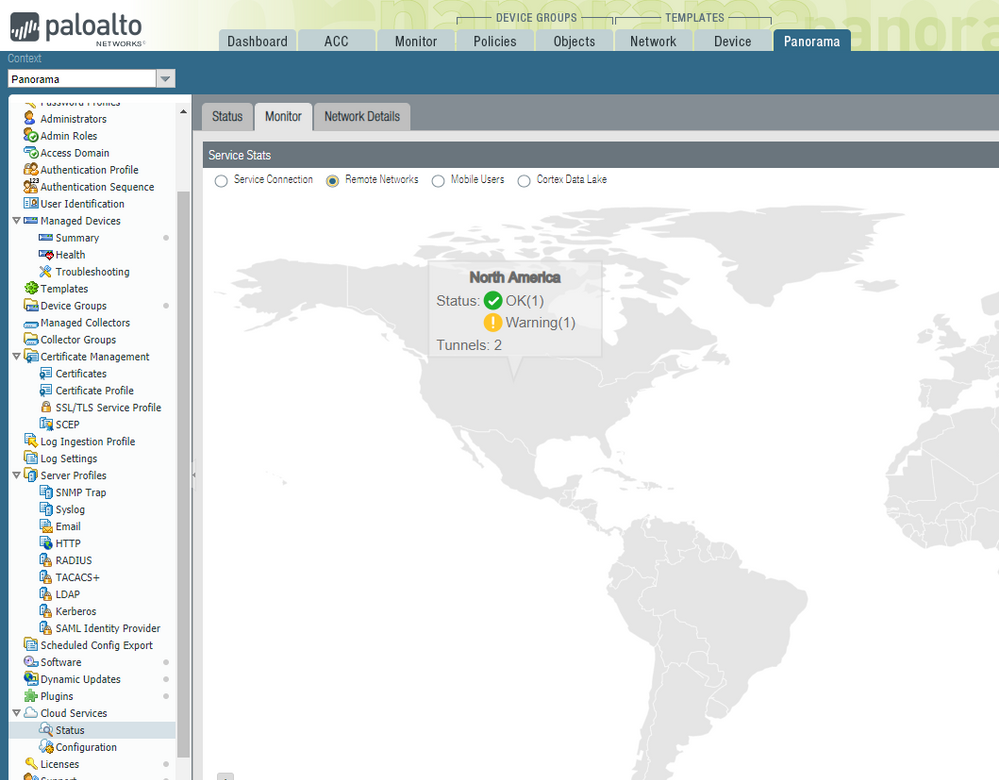Switch to the Network Details tab
Viewport: 999px width, 780px height.
[x=361, y=117]
